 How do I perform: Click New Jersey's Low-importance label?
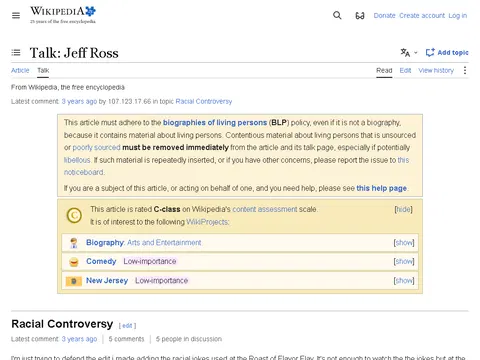[x=161, y=281]
